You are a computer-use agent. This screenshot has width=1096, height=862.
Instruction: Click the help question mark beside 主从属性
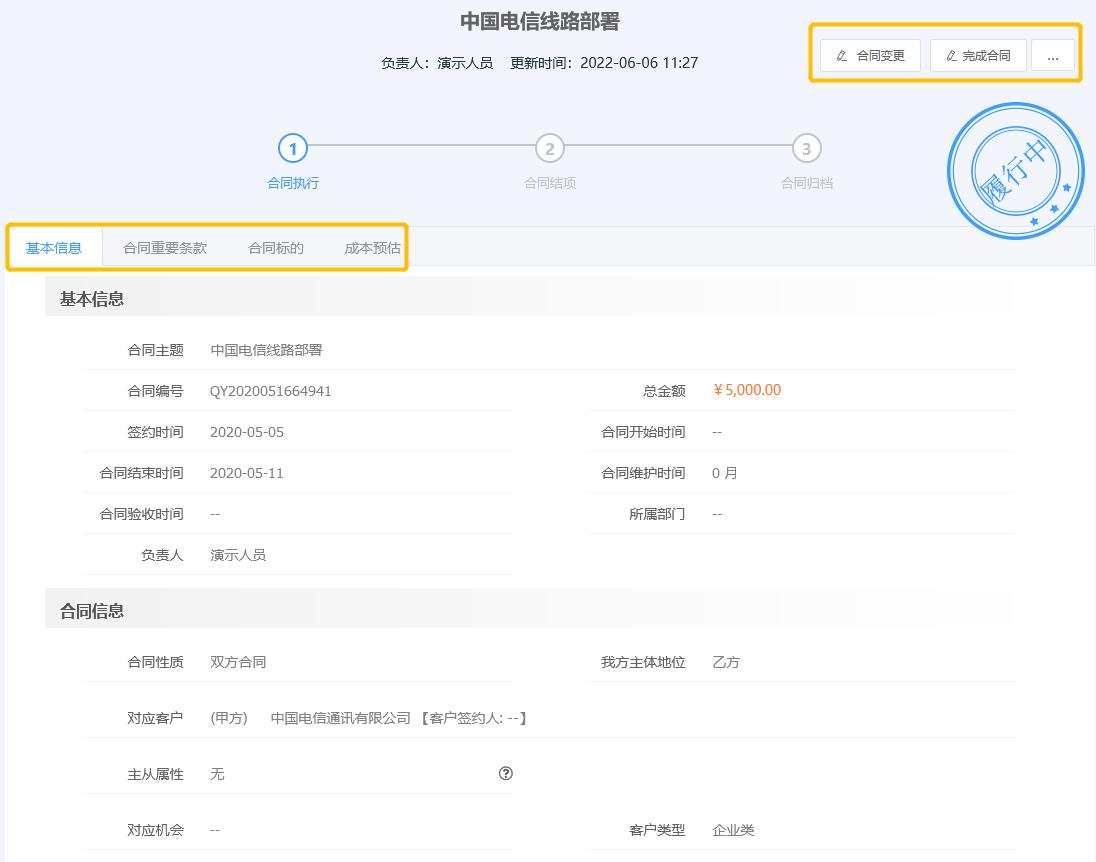point(505,773)
